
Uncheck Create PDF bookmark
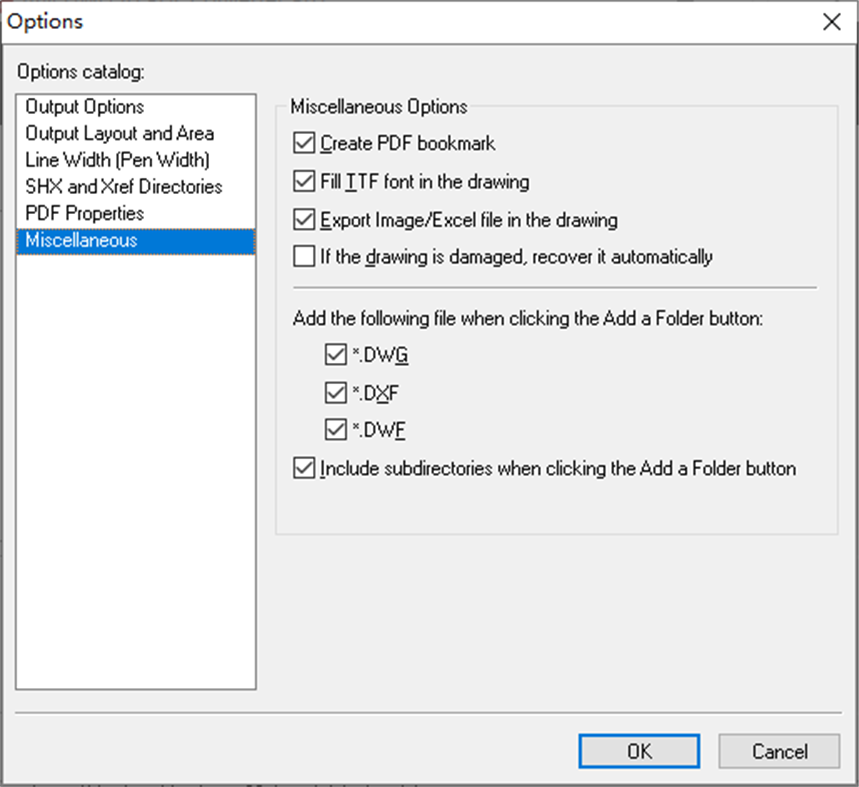click(304, 143)
